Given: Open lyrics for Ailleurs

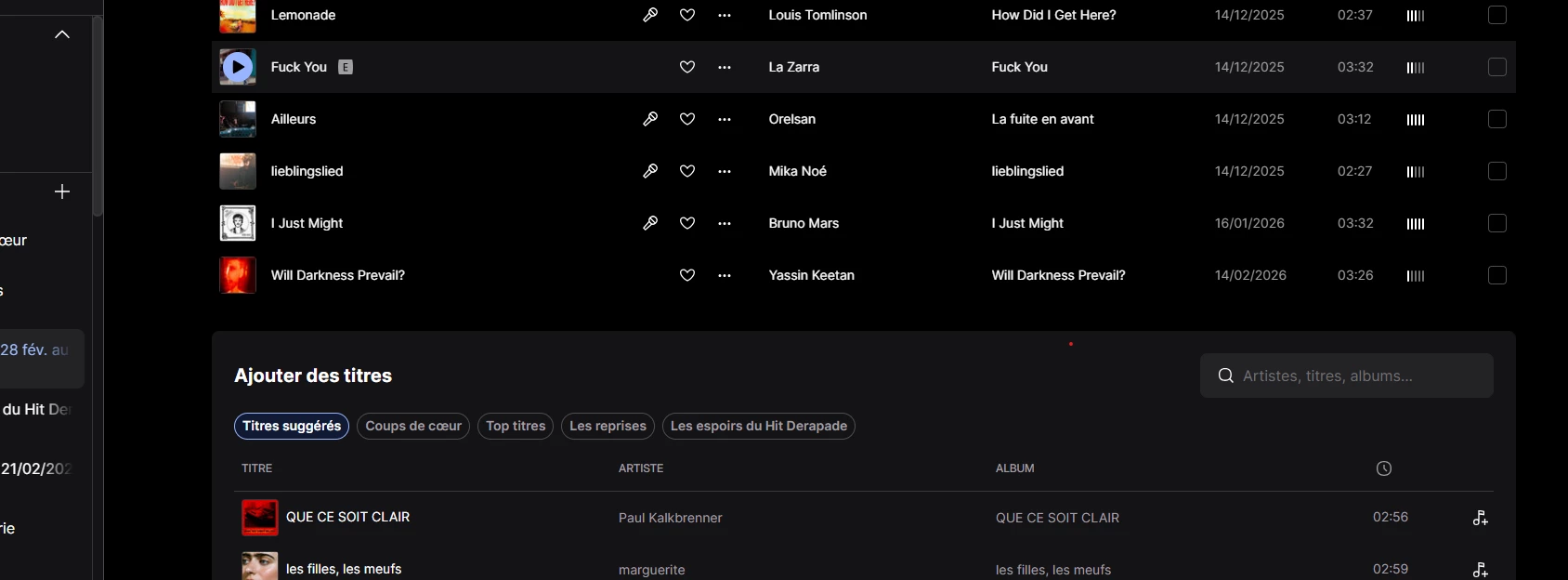Looking at the screenshot, I should tap(650, 119).
